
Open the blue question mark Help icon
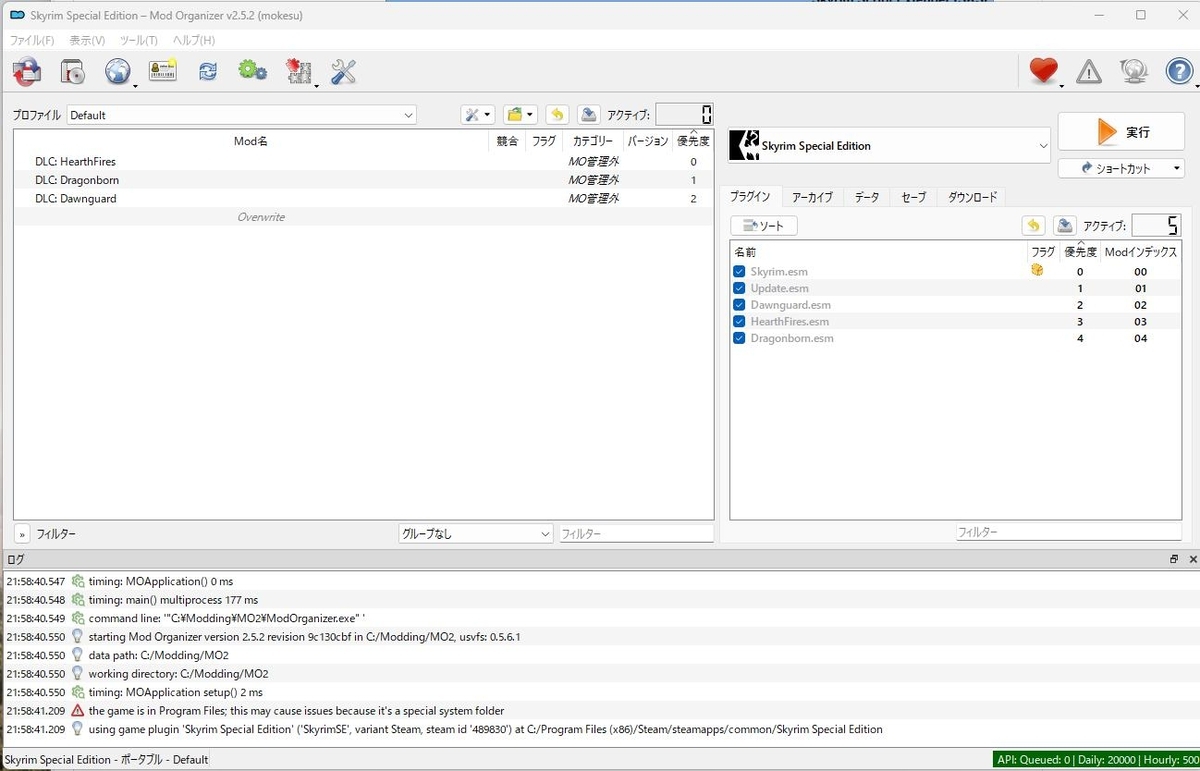point(1180,71)
